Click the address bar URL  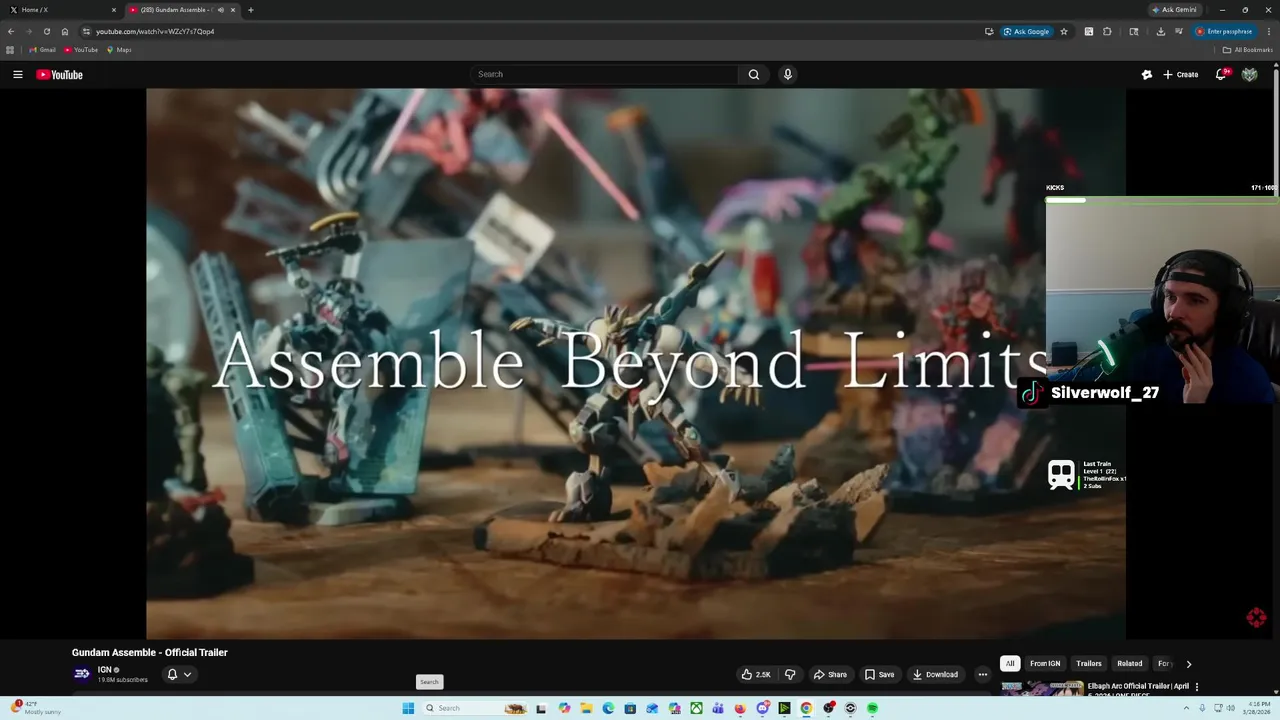[x=155, y=31]
